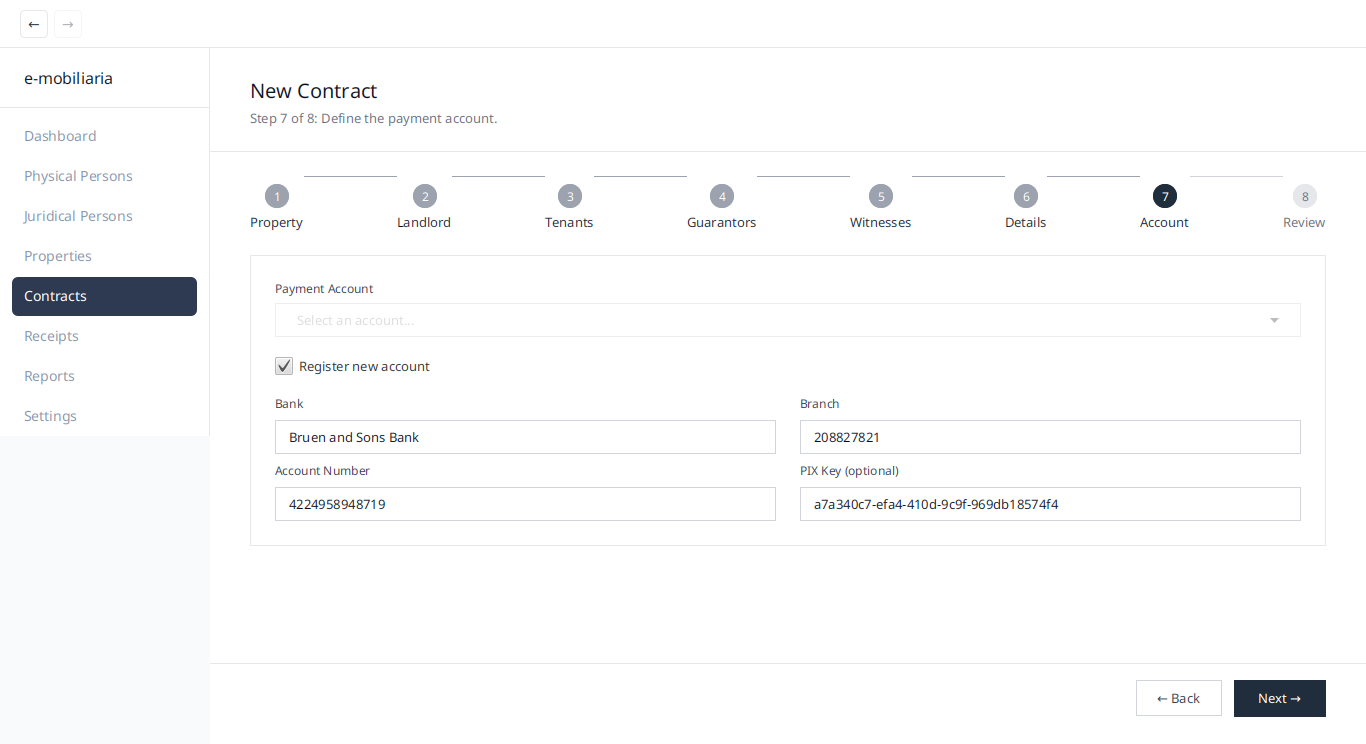Click the Details step label

coord(1026,222)
